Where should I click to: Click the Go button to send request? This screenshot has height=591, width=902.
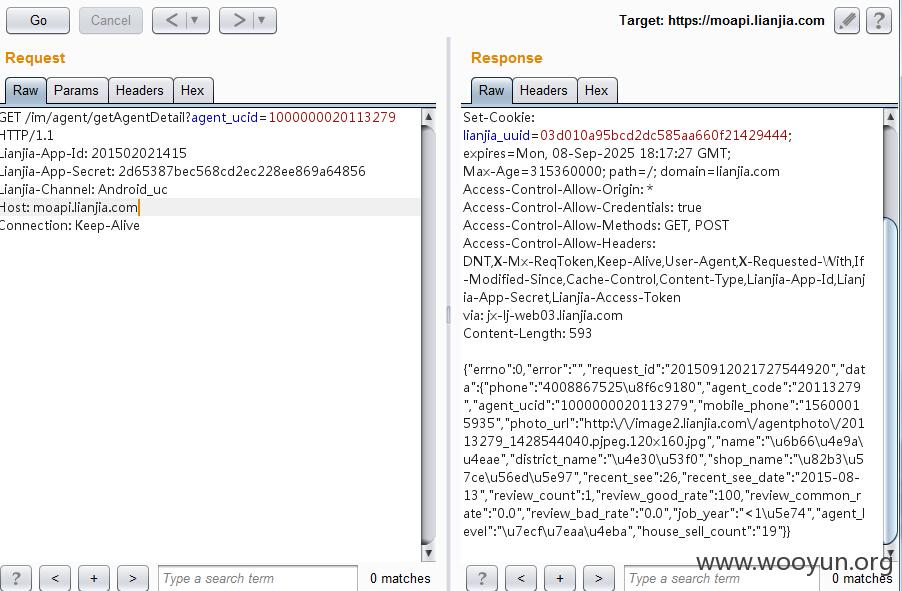38,21
